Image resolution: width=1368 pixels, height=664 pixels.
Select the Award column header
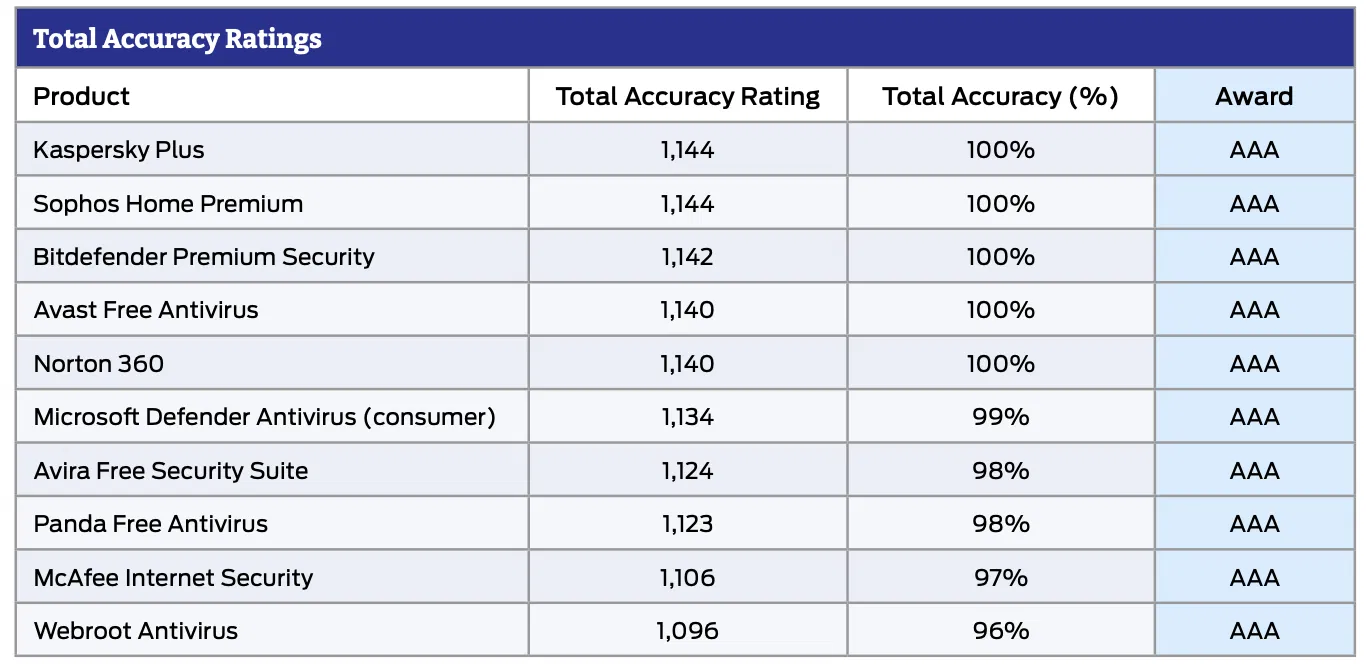1254,96
